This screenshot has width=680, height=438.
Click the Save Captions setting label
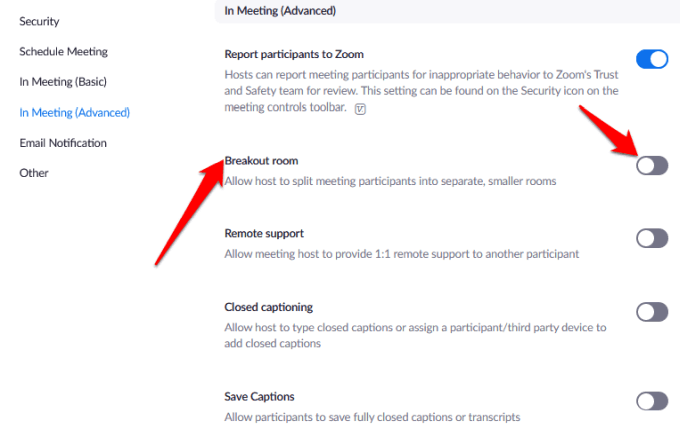[259, 396]
